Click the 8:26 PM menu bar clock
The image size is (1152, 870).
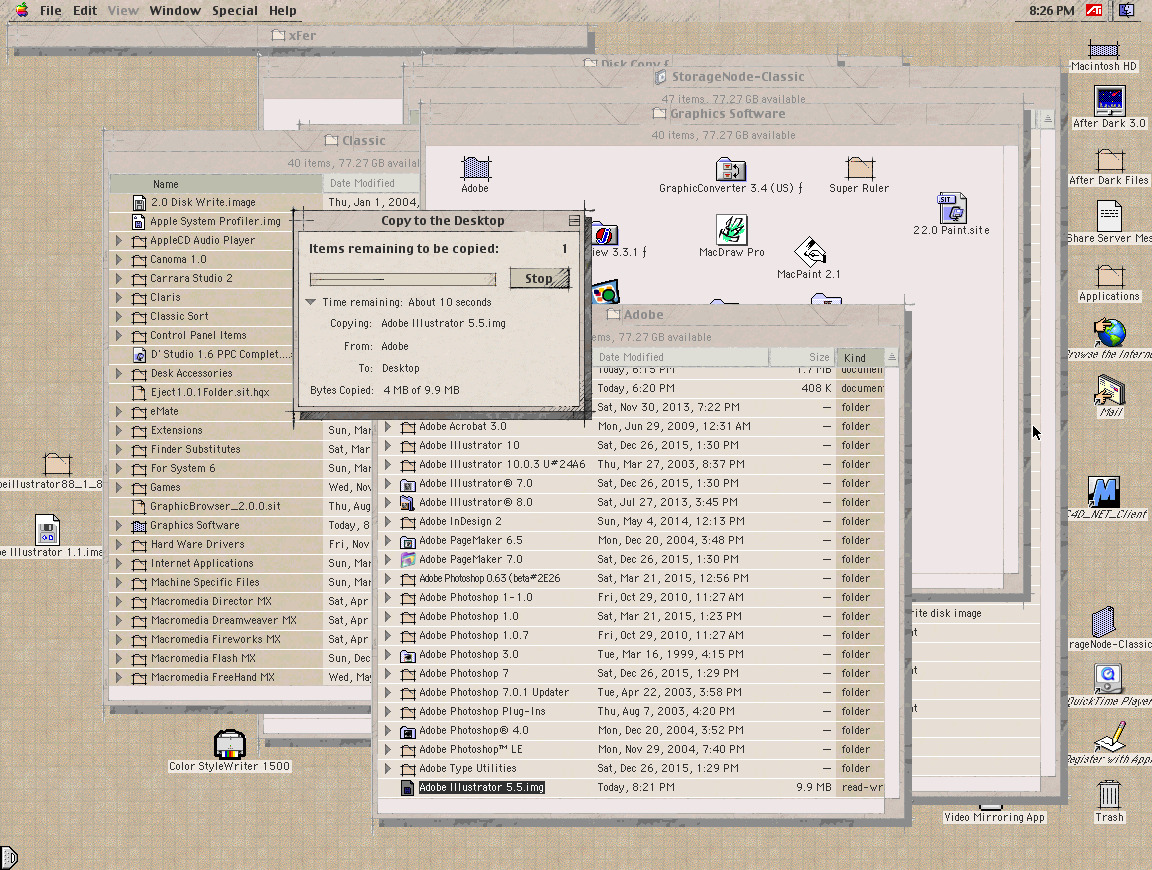click(x=1051, y=10)
